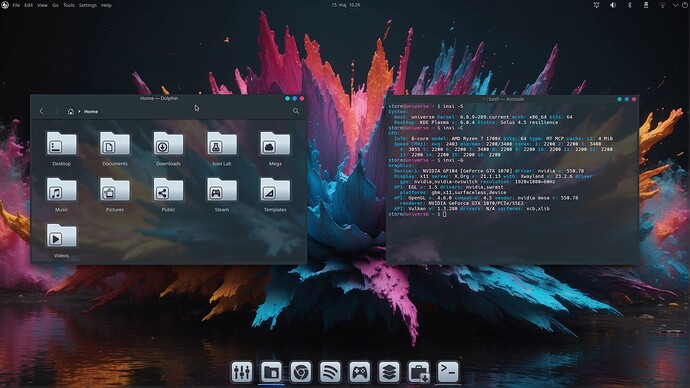Screen dimensions: 690x388
Task: Open the View menu
Action: pyautogui.click(x=42, y=5)
